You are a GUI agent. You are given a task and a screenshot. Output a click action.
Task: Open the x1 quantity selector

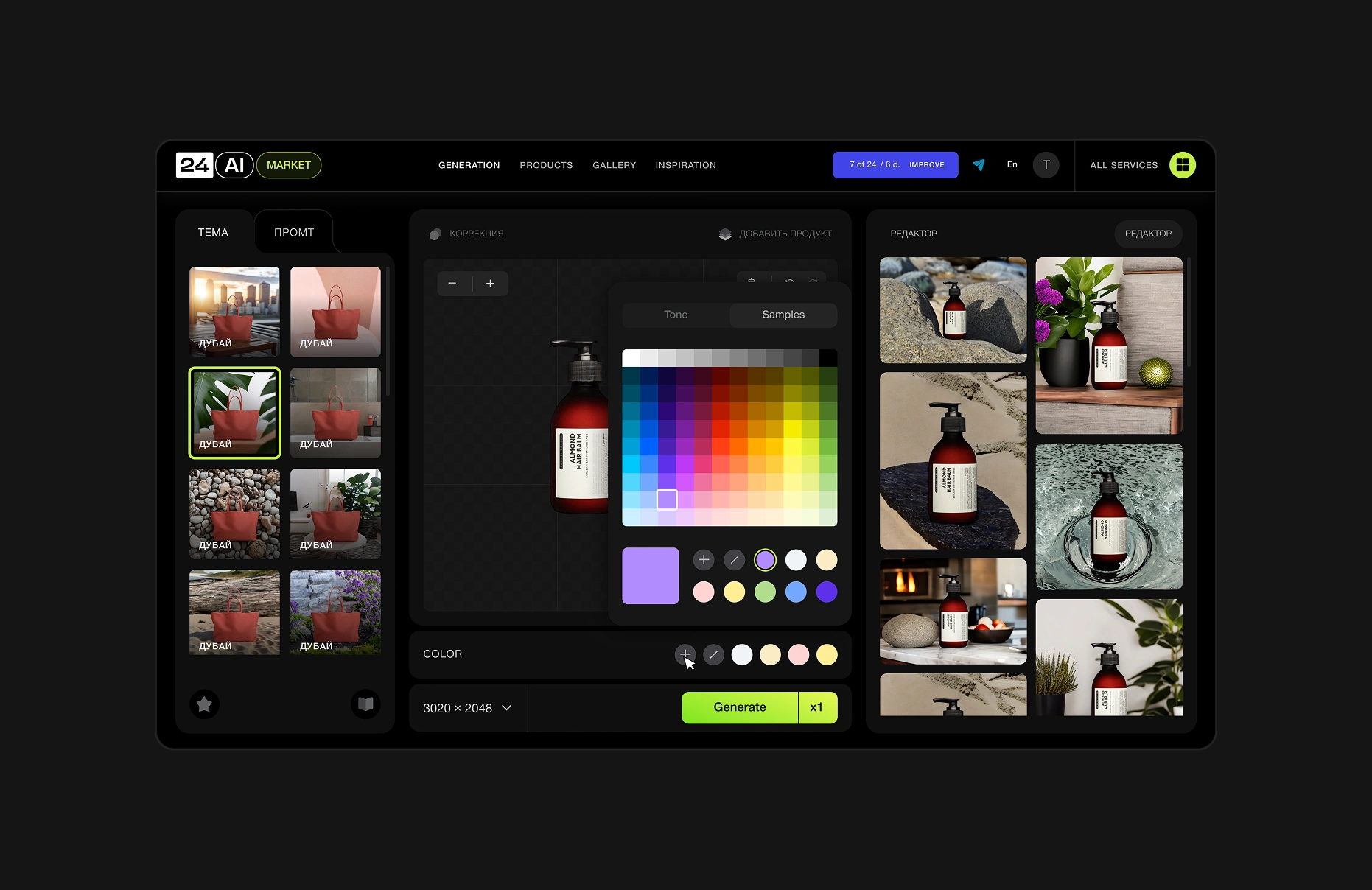[816, 707]
